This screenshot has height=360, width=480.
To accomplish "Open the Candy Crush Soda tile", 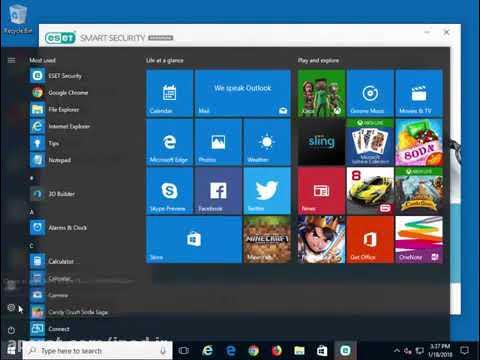I will coord(419,142).
